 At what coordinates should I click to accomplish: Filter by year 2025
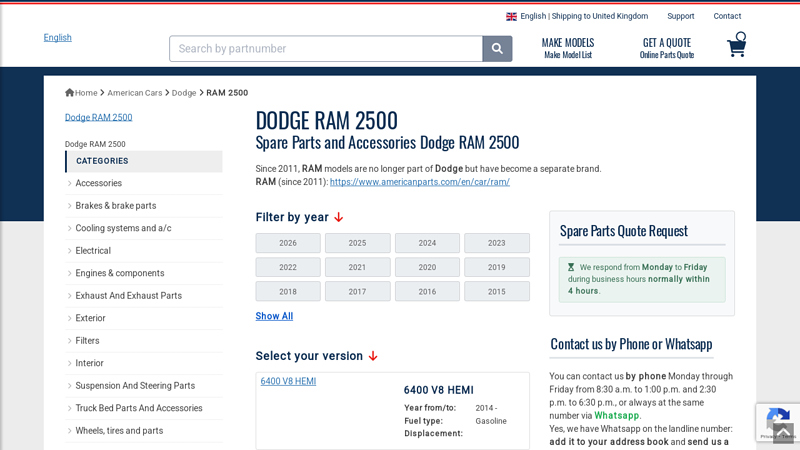click(357, 243)
